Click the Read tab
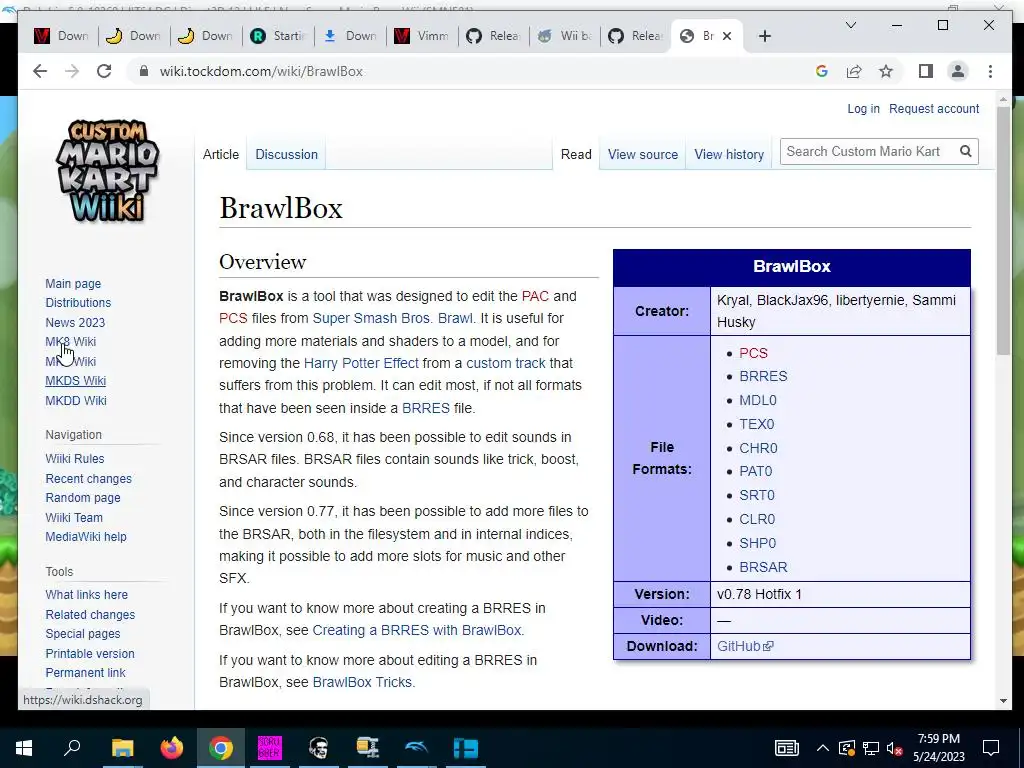Viewport: 1024px width, 768px height. click(x=576, y=155)
